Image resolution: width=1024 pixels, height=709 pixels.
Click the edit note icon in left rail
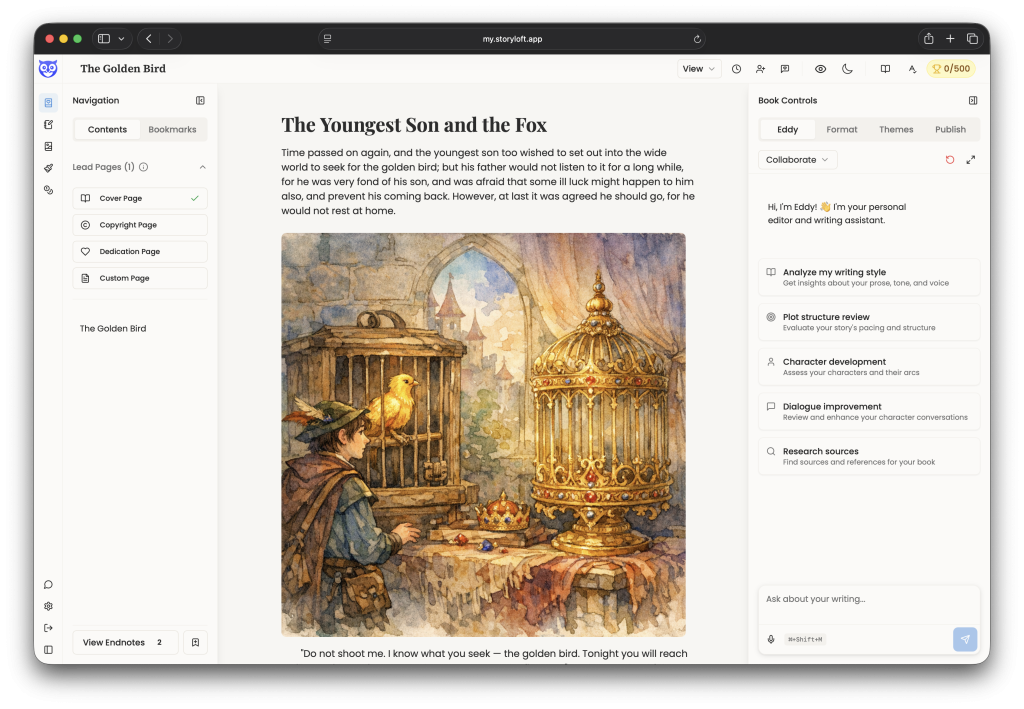pos(48,124)
